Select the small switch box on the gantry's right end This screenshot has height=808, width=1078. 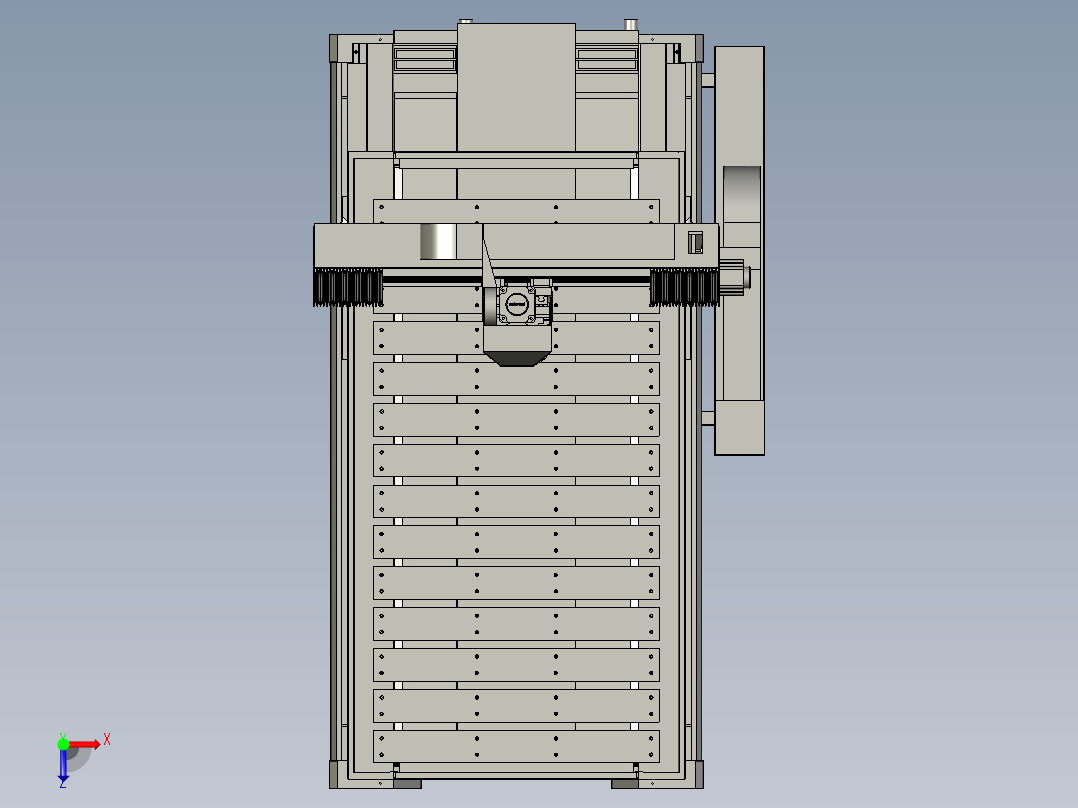point(696,242)
